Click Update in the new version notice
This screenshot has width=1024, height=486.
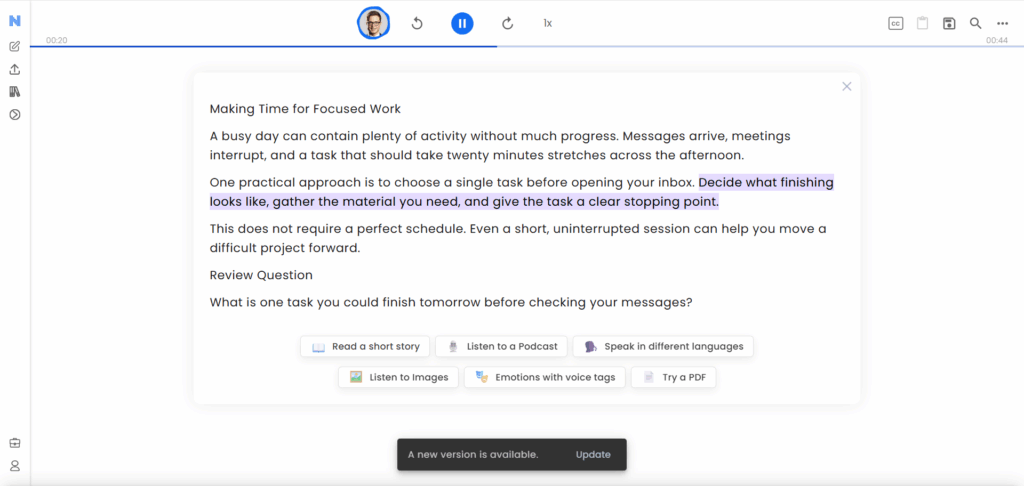tap(593, 455)
